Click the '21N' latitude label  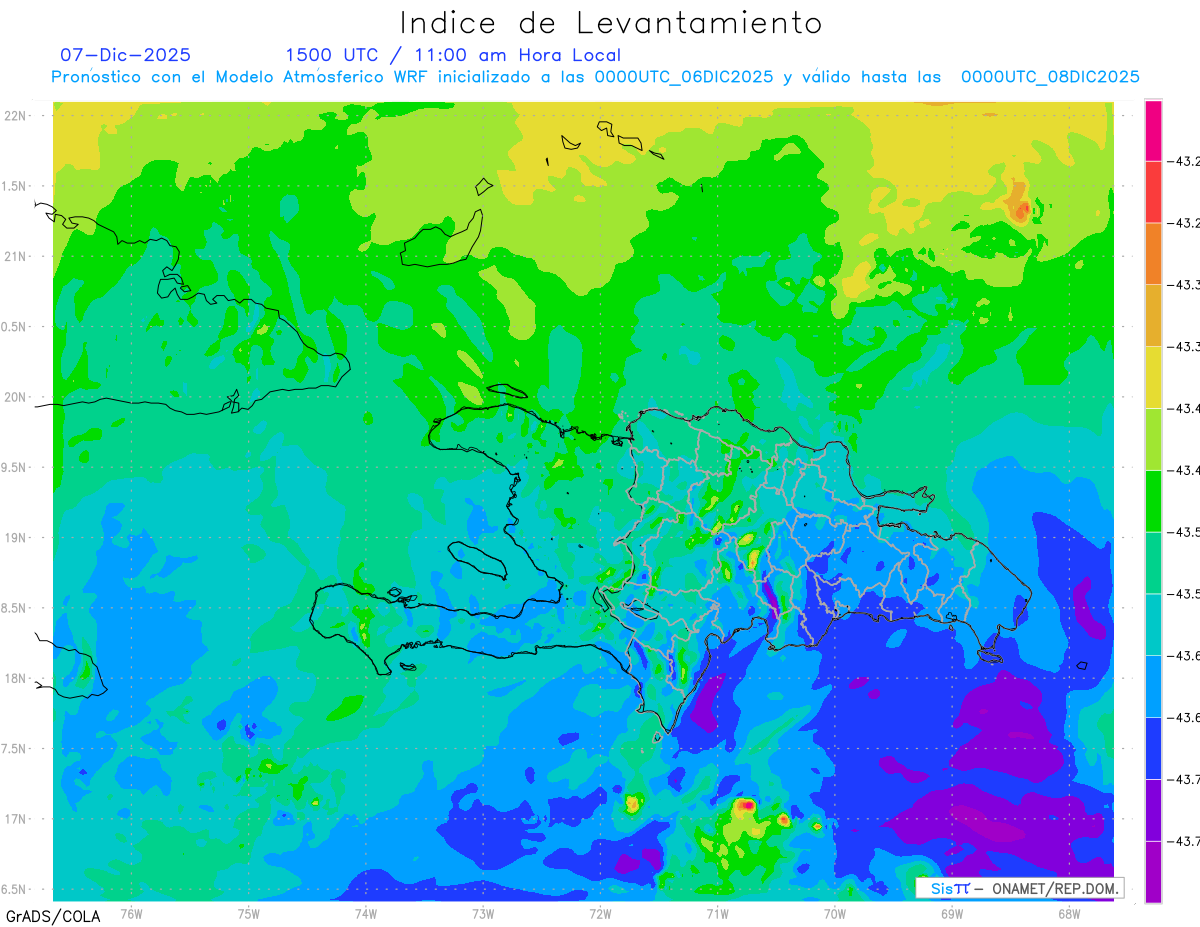pyautogui.click(x=17, y=256)
